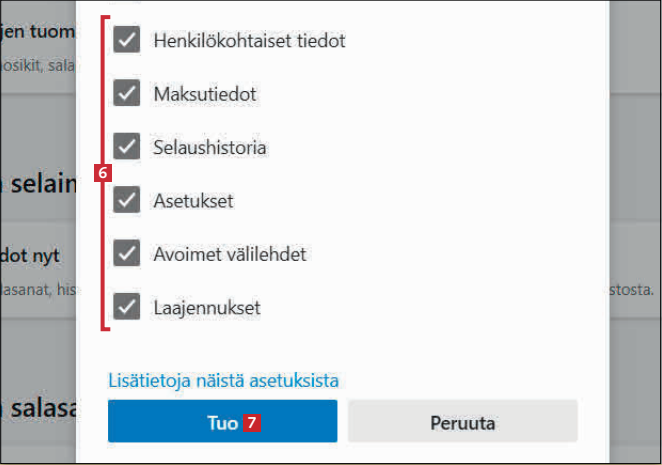Click the Asetukset label text
Screen dimensions: 662x465
194,201
